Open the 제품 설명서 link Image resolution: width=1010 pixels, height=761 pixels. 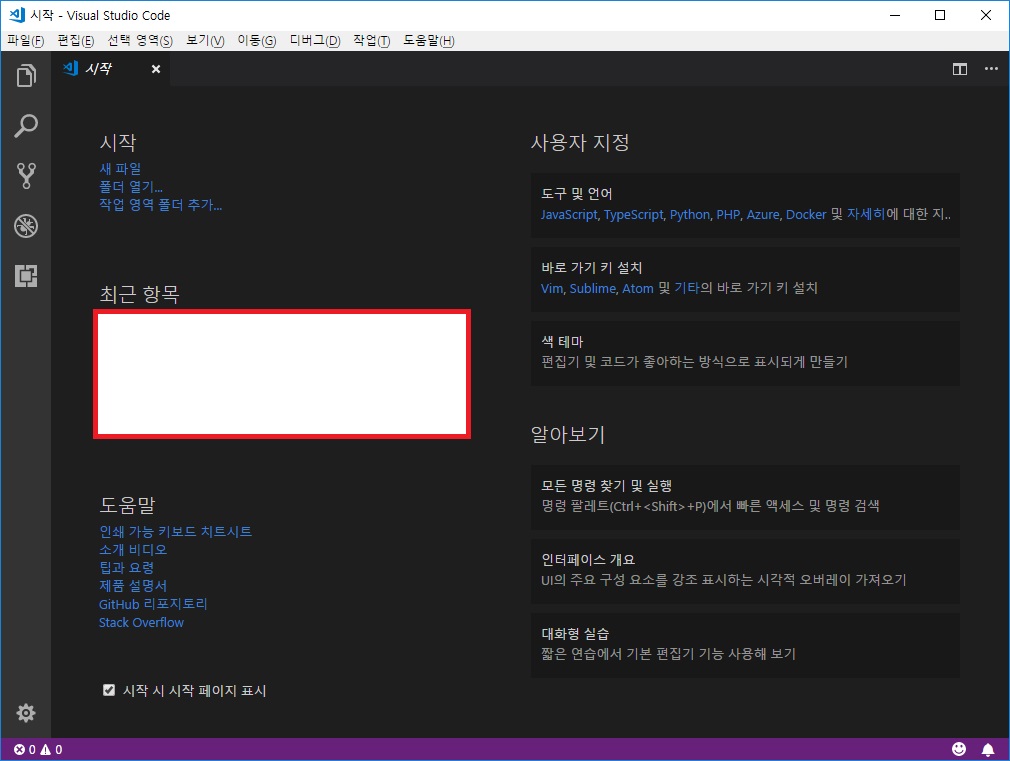[133, 586]
